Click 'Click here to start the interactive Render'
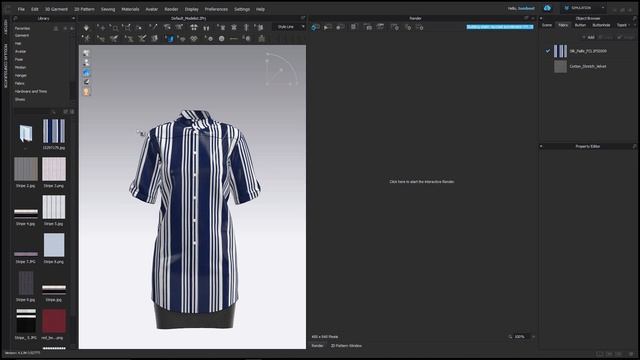The height and width of the screenshot is (360, 640). [422, 182]
